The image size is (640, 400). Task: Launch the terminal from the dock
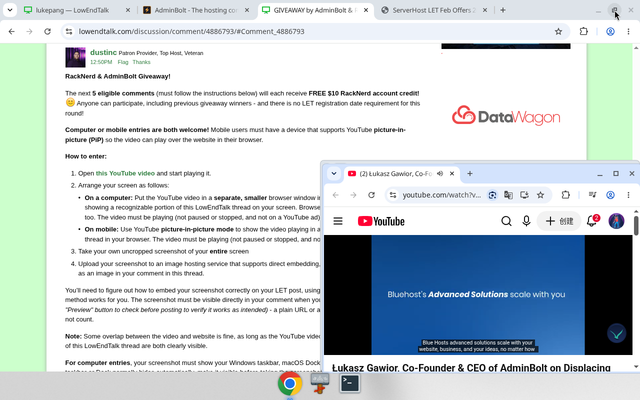(x=350, y=383)
